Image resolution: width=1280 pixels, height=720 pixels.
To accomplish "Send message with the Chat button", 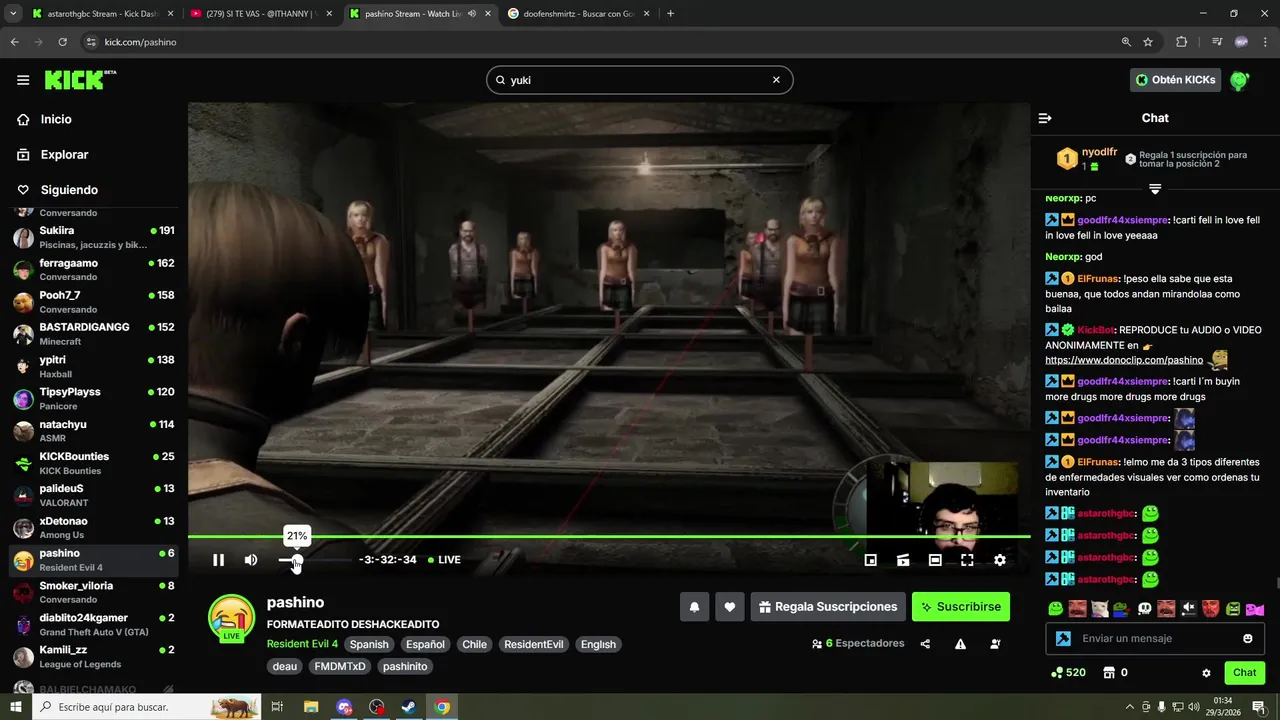I will [1244, 673].
